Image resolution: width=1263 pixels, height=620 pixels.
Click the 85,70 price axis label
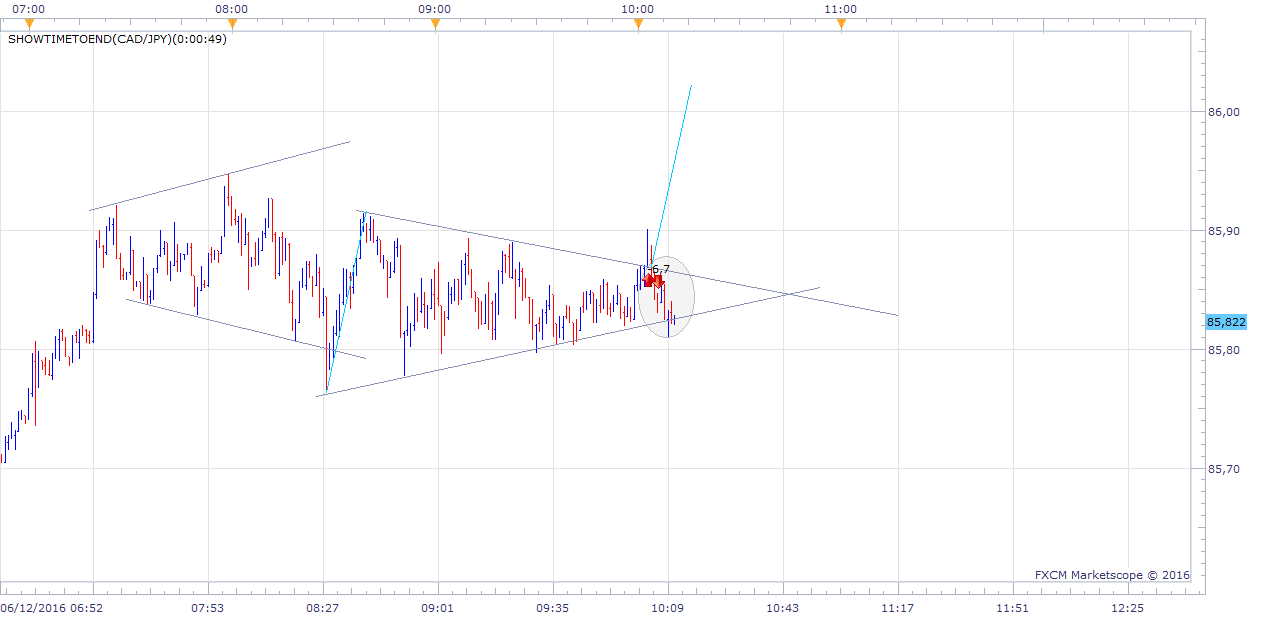coord(1225,469)
